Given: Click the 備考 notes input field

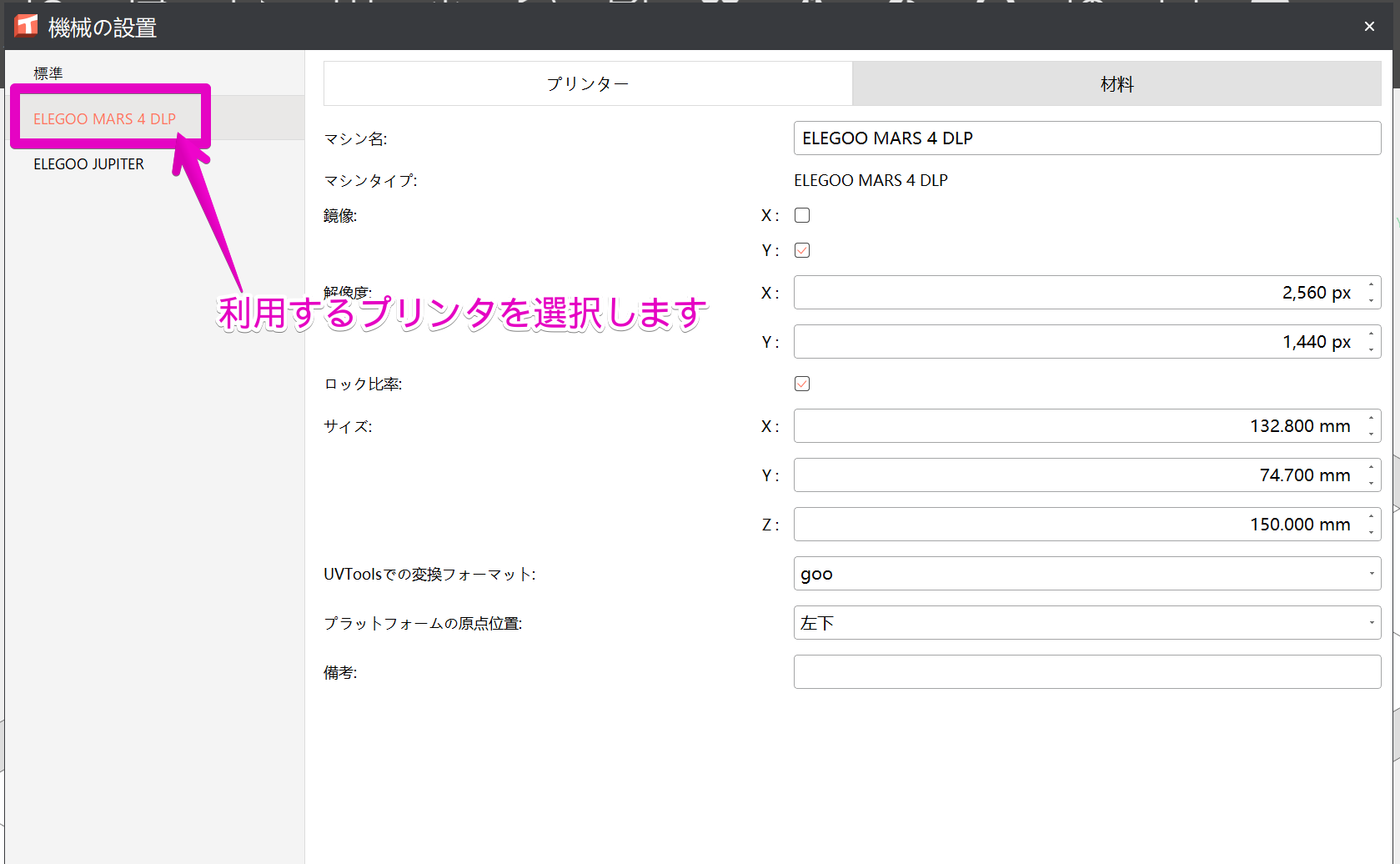Looking at the screenshot, I should click(1087, 672).
